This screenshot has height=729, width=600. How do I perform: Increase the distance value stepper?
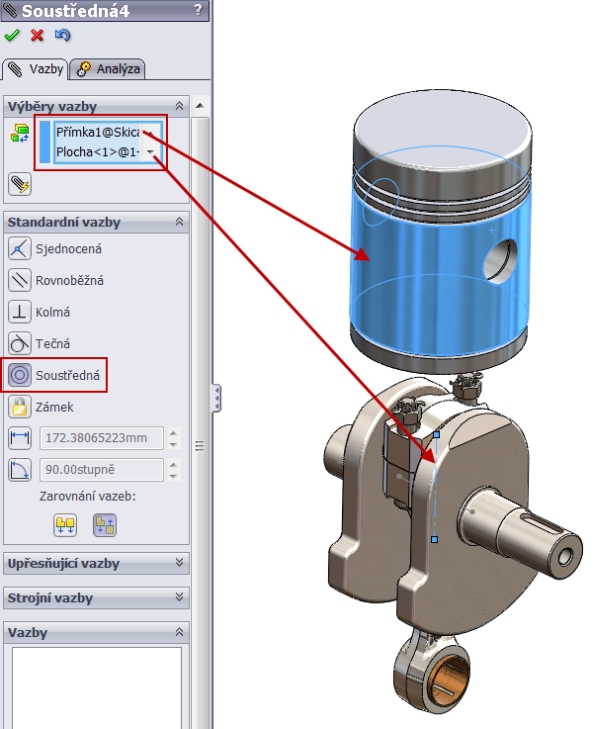point(173,433)
